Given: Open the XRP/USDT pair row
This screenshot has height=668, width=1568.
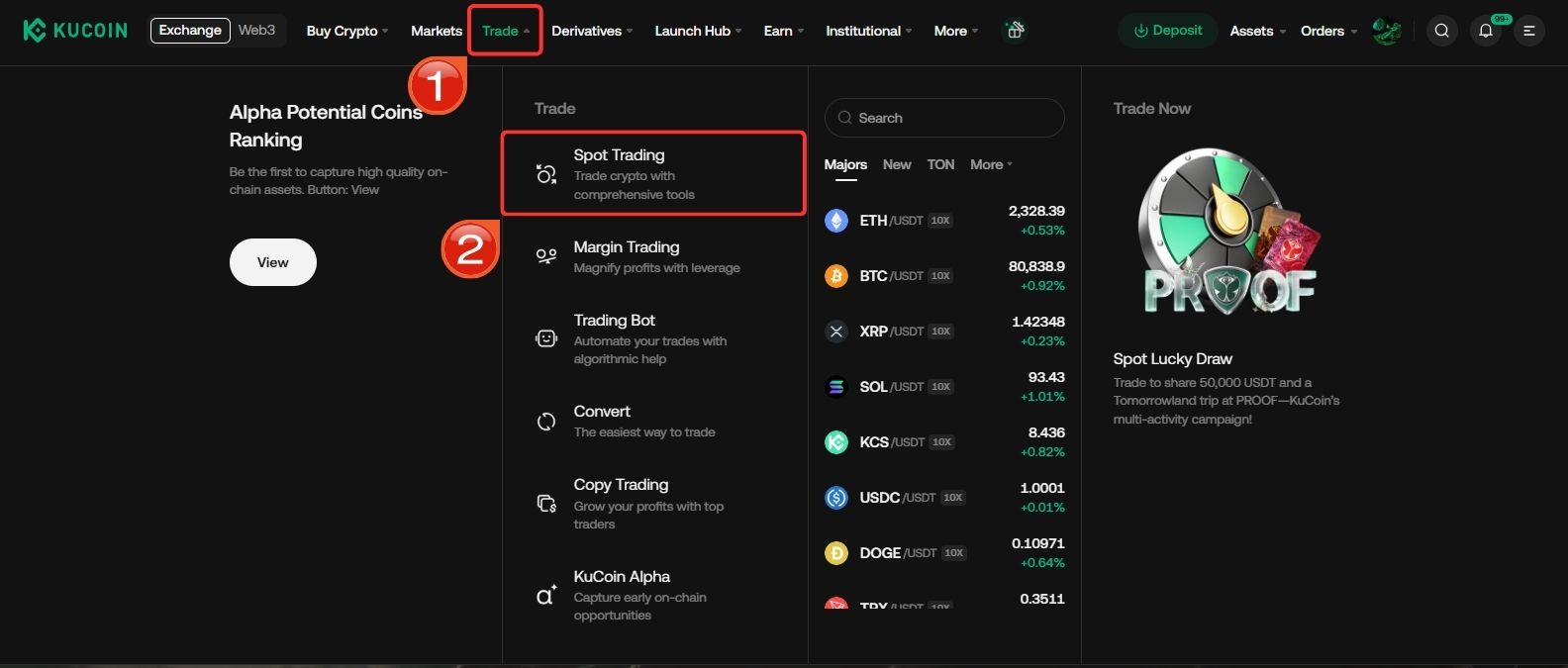Looking at the screenshot, I should coord(944,332).
